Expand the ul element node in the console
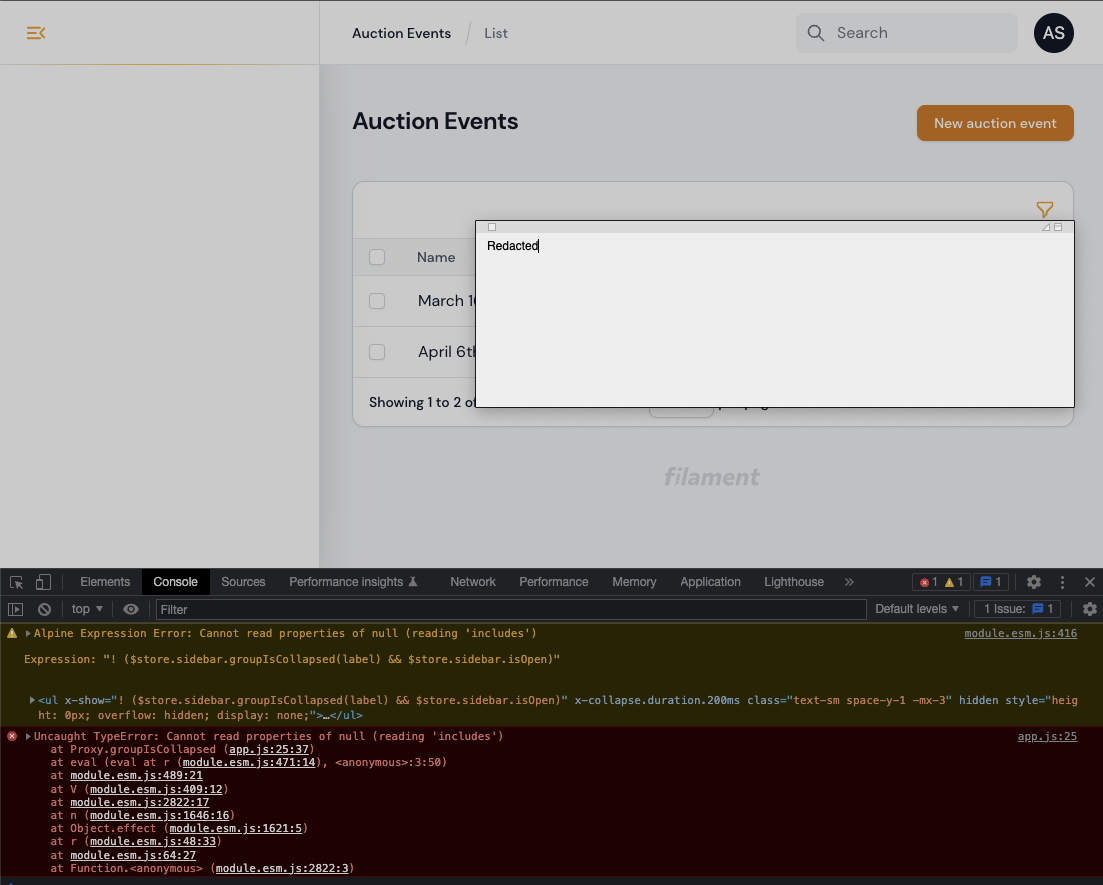This screenshot has height=885, width=1103. click(32, 701)
